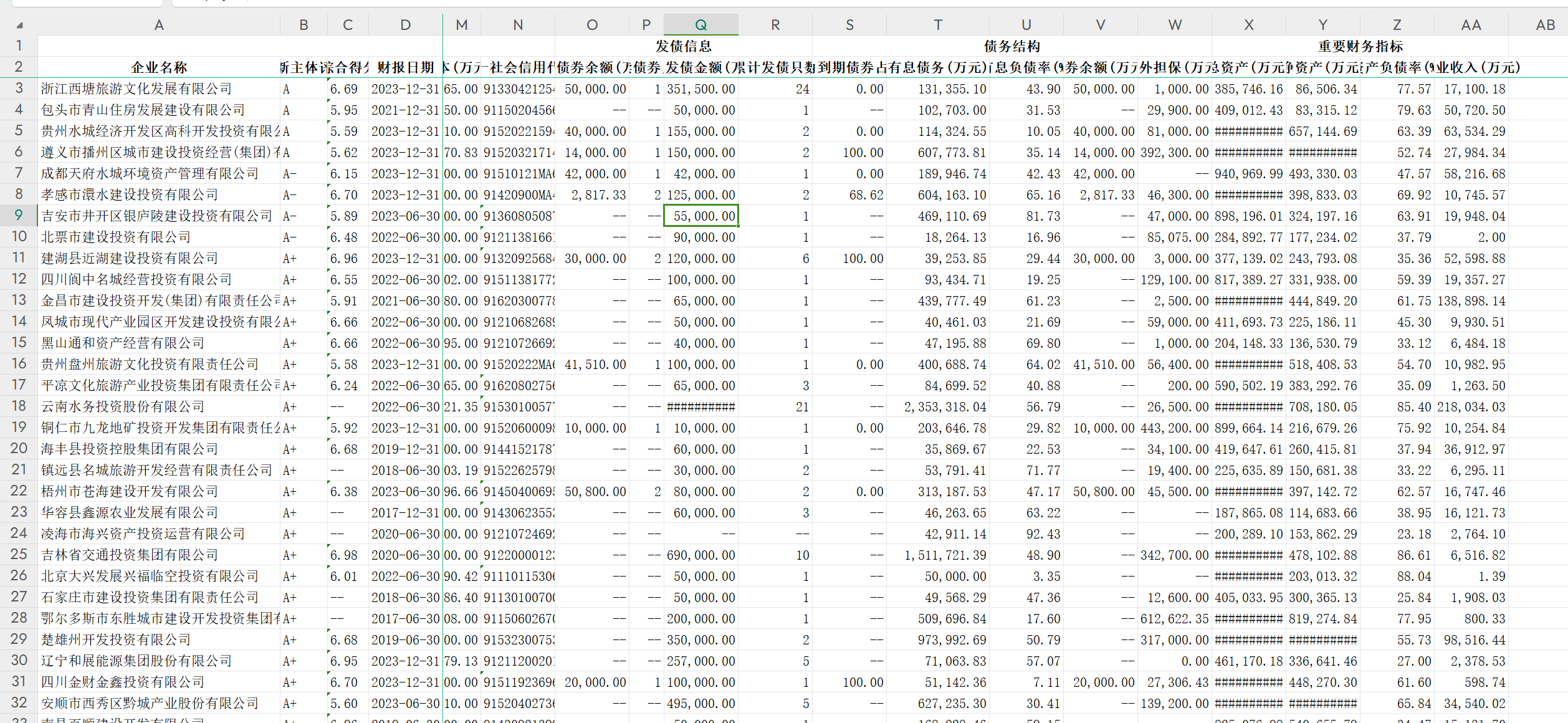Select row 32 header

pos(19,703)
